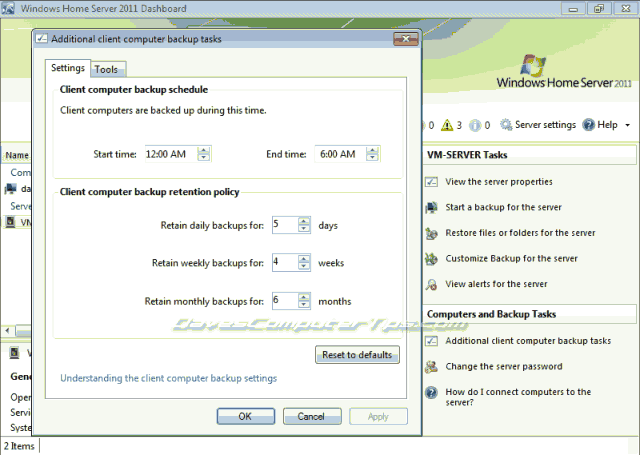Screen dimensions: 640x455
Task: Click the Dashboard window title bar icon
Action: [8, 8]
